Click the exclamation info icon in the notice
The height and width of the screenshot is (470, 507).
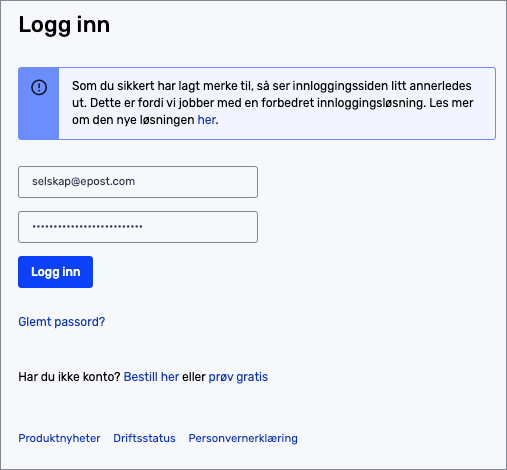coord(39,88)
